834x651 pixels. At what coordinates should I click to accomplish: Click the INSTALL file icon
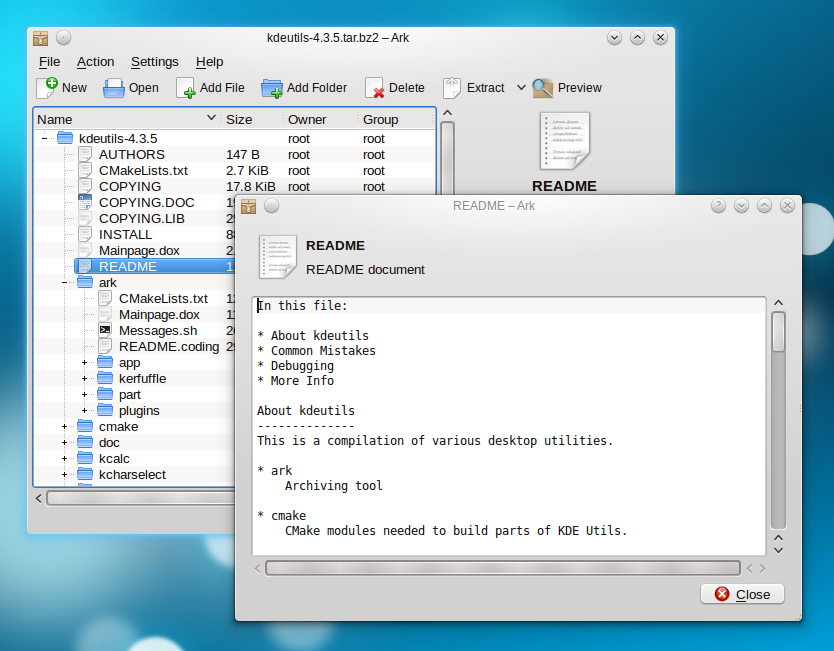point(85,234)
